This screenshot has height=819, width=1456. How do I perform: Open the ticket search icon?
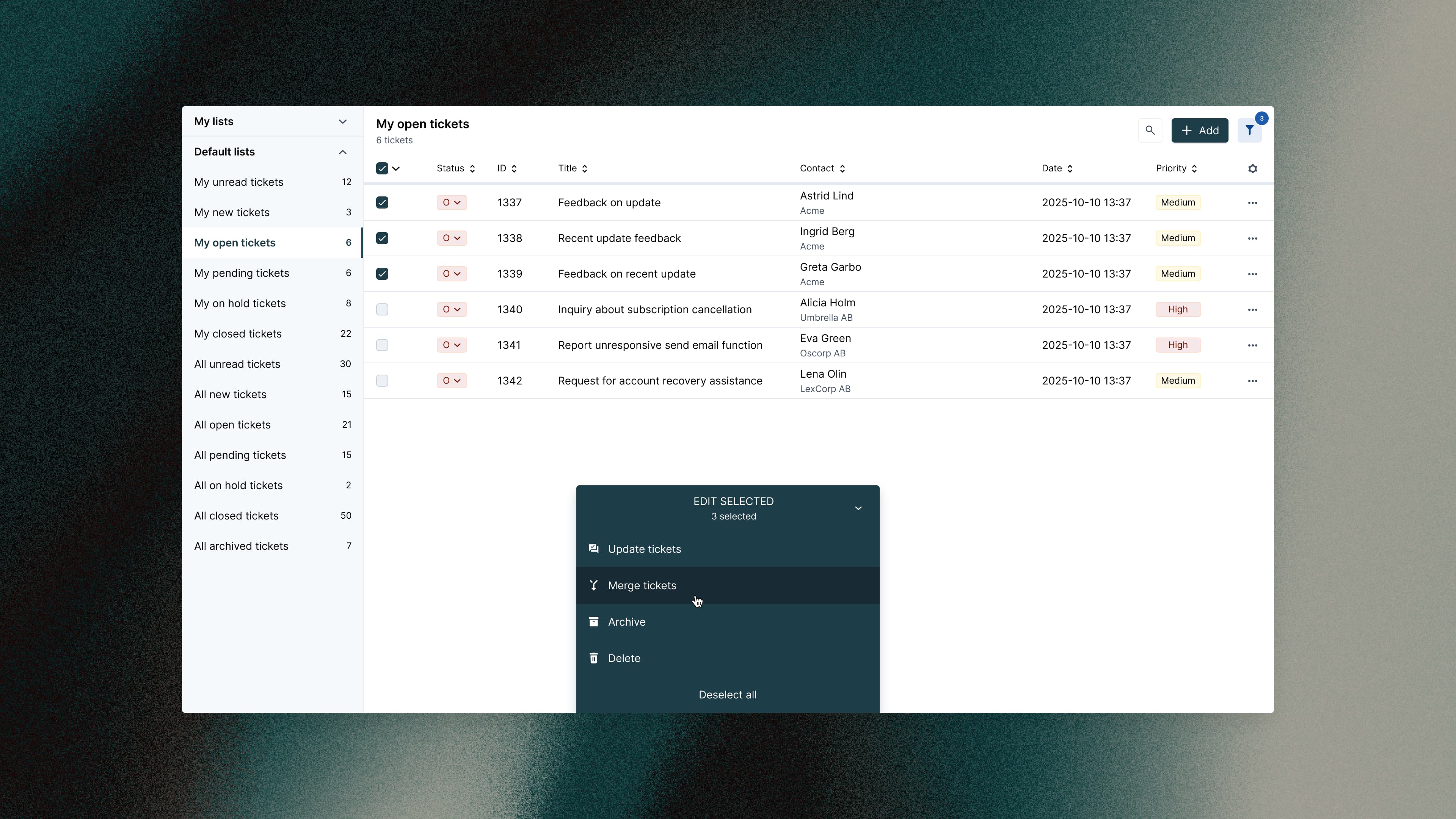(x=1150, y=130)
